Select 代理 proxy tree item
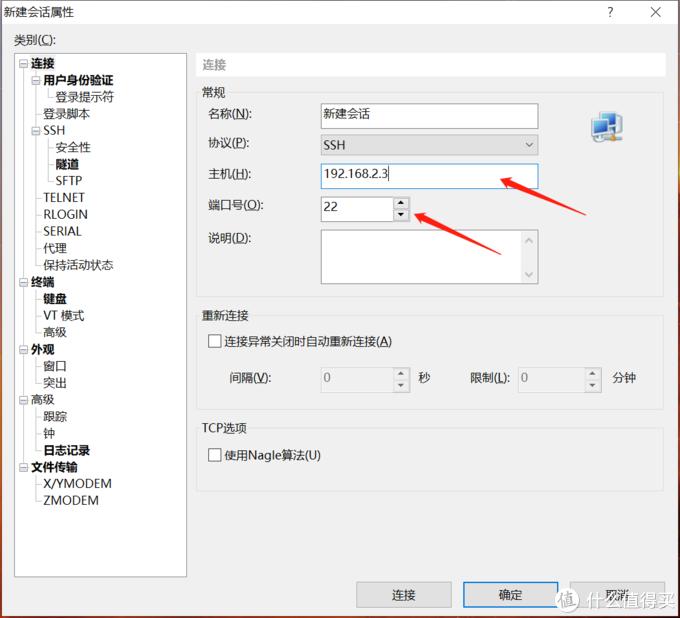This screenshot has width=680, height=618. coord(55,249)
